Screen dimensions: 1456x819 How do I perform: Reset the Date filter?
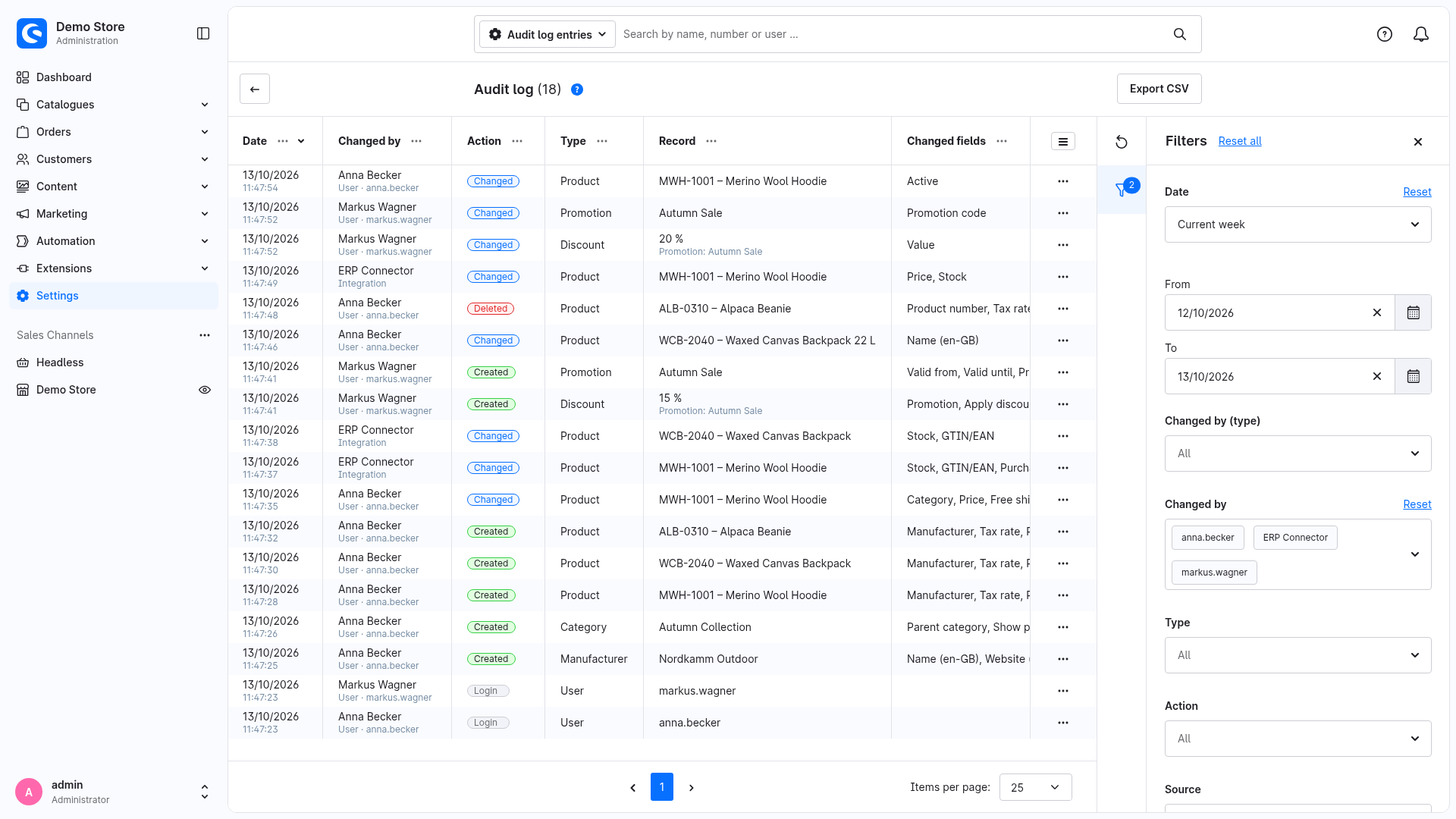(x=1417, y=192)
